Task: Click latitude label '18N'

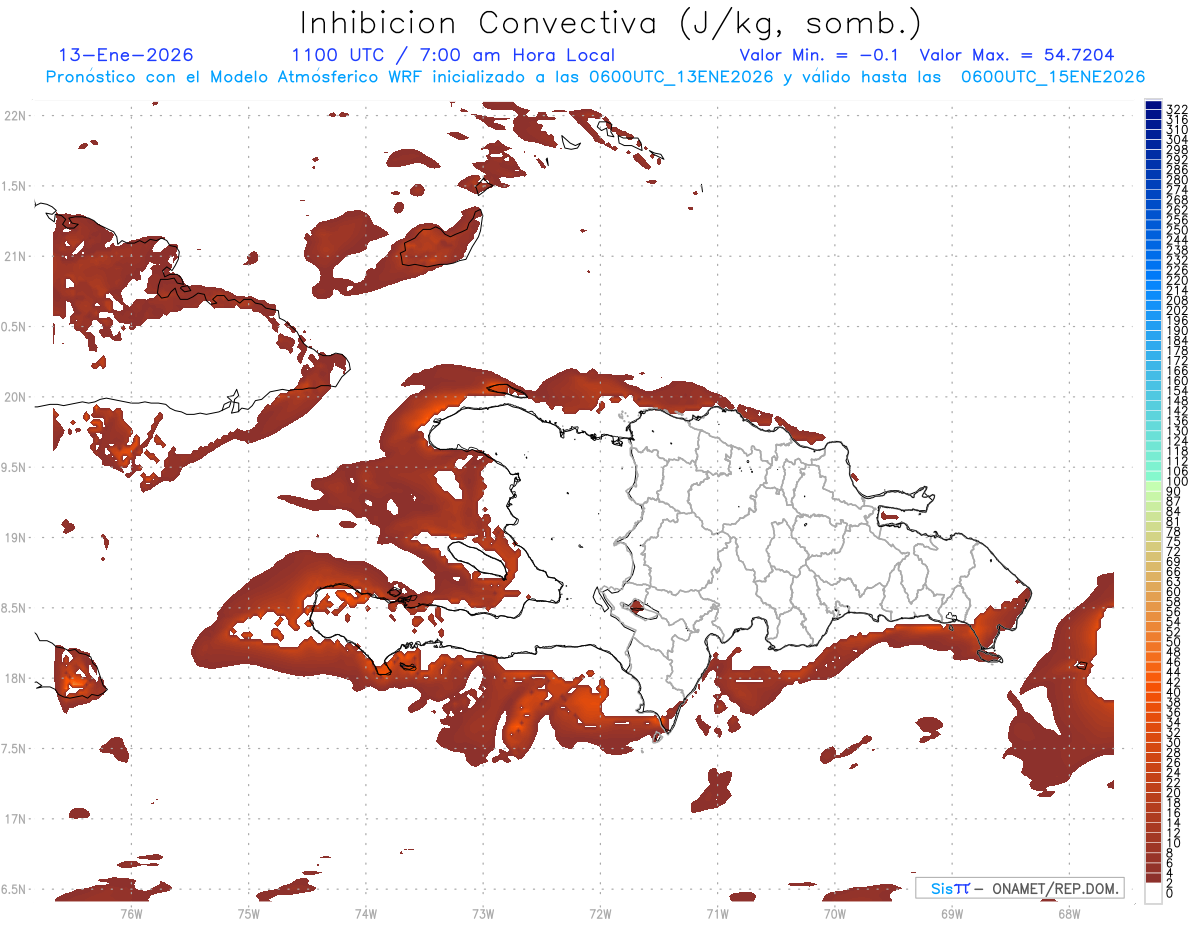Action: pos(15,679)
